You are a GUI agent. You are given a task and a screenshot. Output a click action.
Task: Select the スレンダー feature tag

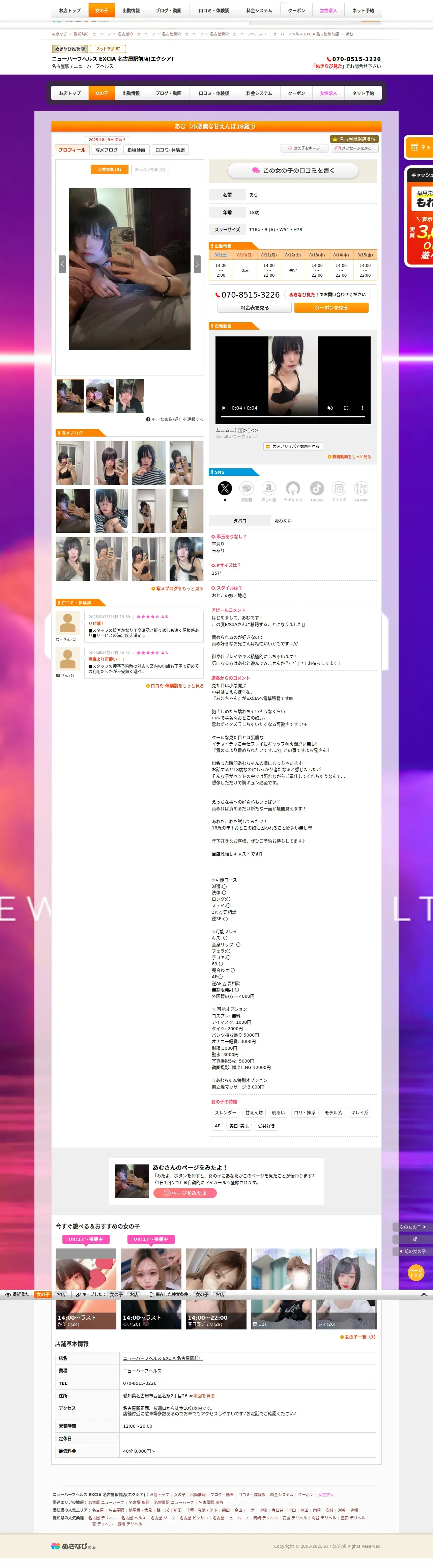point(225,1113)
